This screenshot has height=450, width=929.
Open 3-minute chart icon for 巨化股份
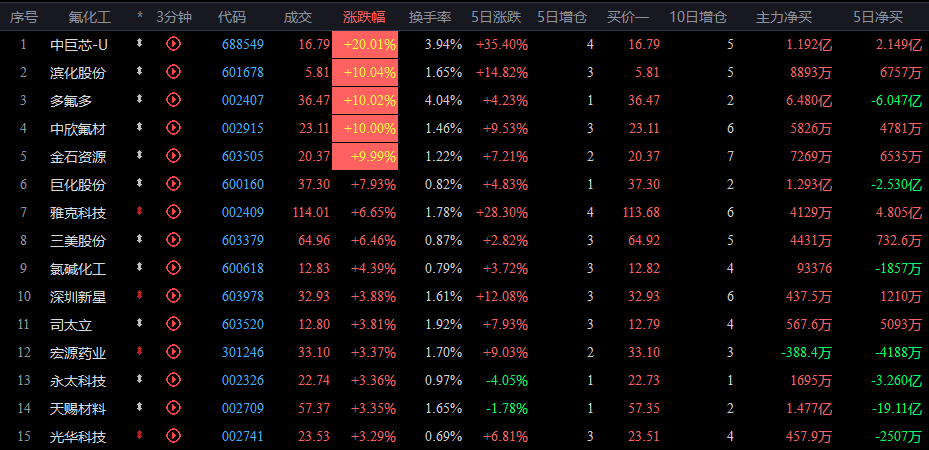pyautogui.click(x=173, y=184)
